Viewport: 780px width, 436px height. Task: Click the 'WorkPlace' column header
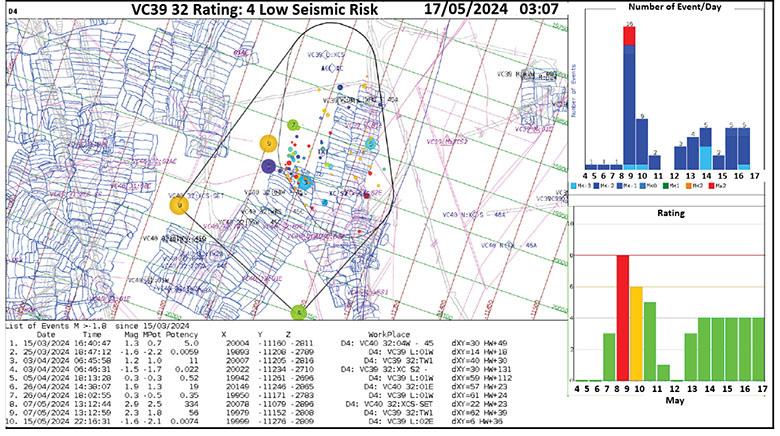click(390, 334)
